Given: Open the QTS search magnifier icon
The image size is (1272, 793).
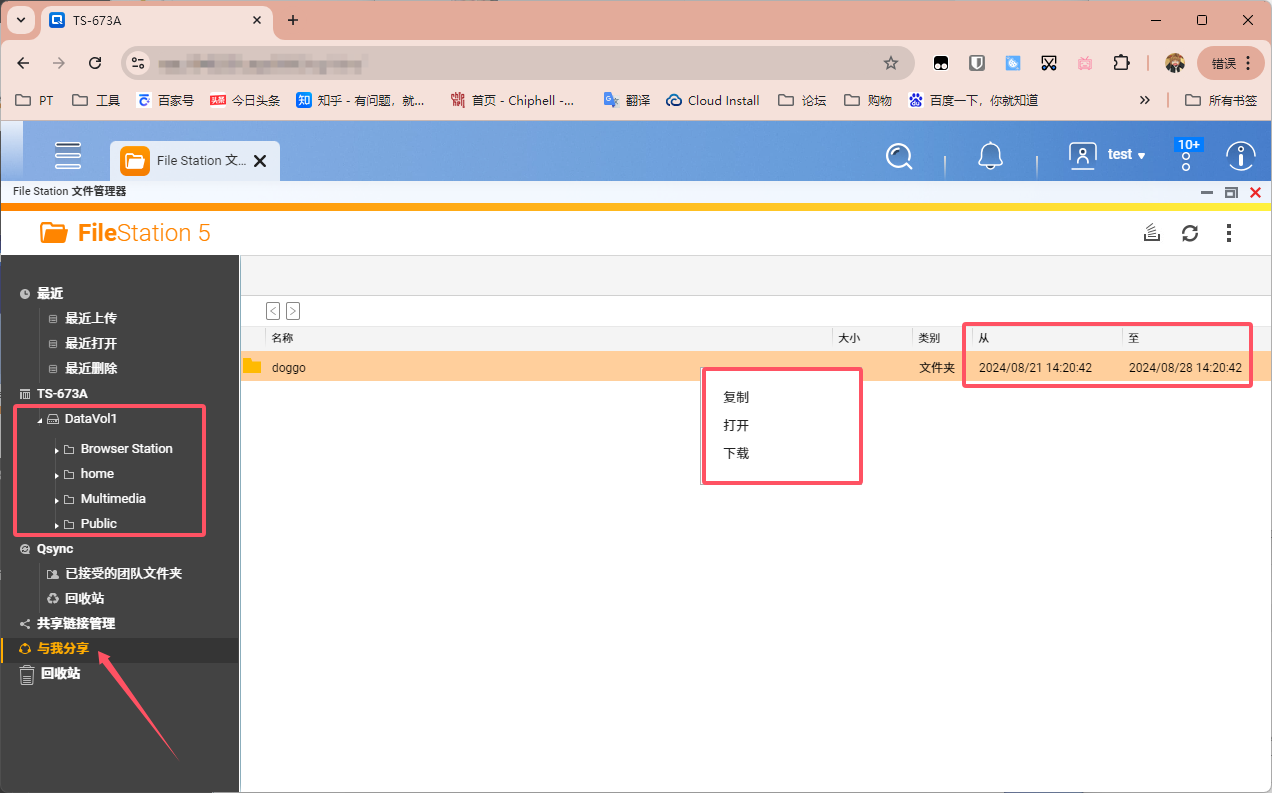Looking at the screenshot, I should [x=899, y=156].
